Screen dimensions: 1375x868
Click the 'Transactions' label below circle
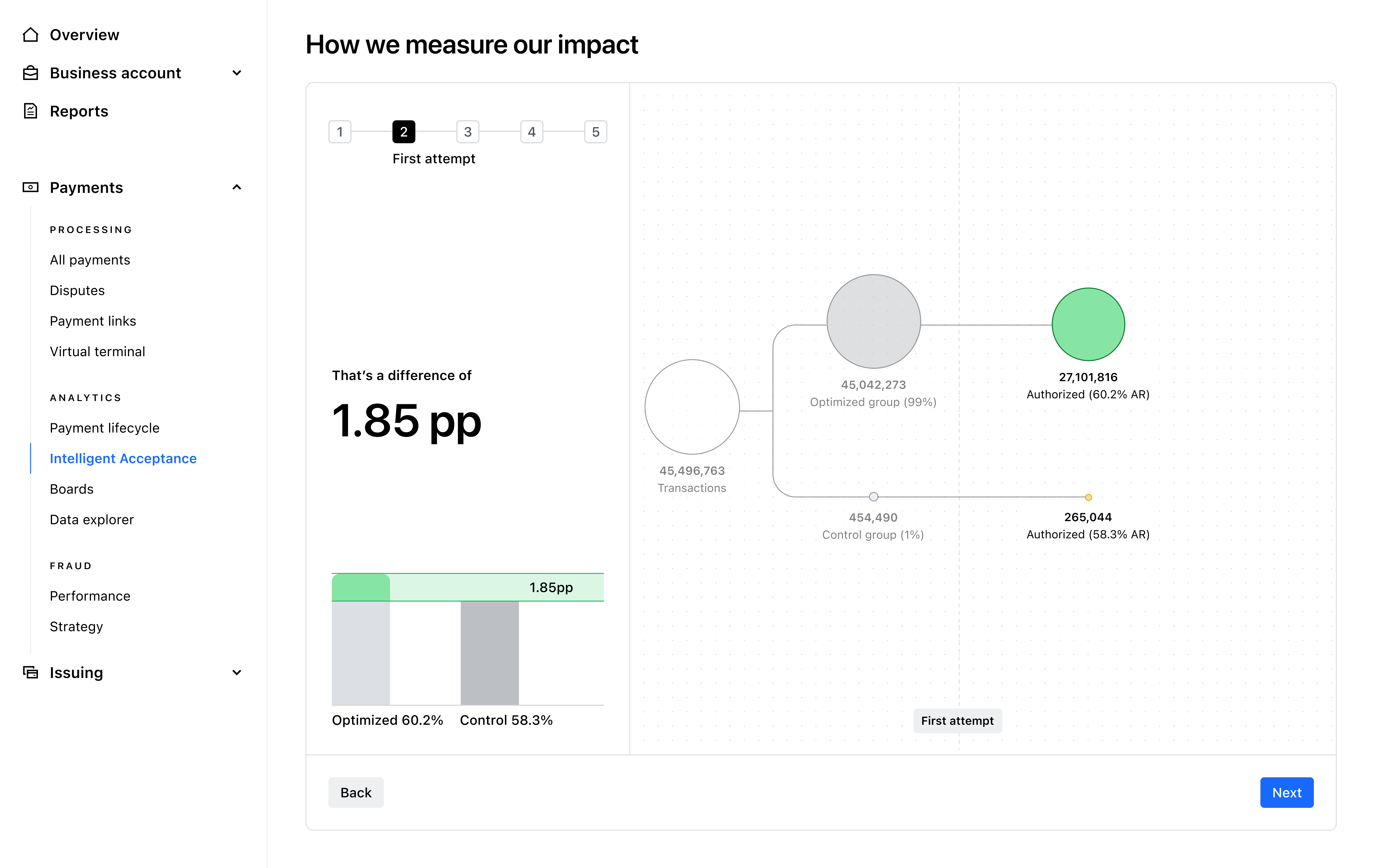[x=692, y=488]
